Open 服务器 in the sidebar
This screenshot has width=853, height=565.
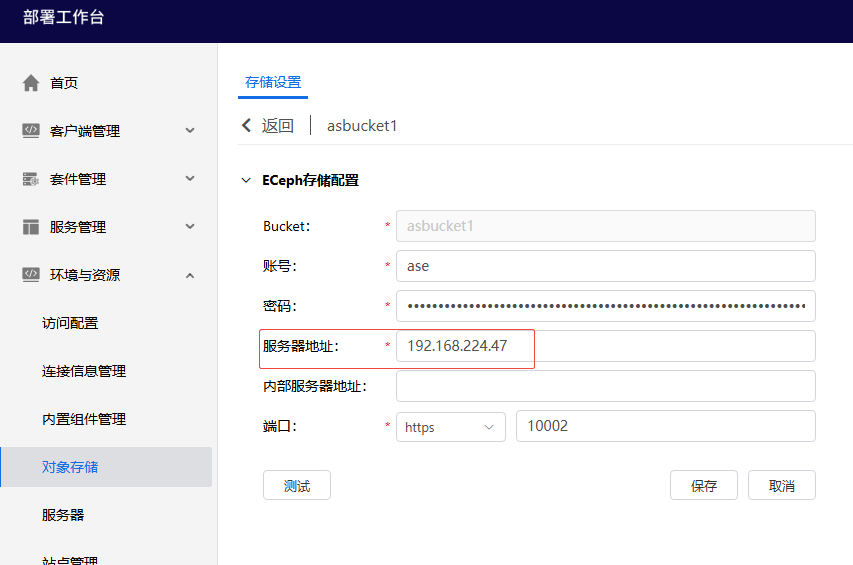pyautogui.click(x=63, y=515)
